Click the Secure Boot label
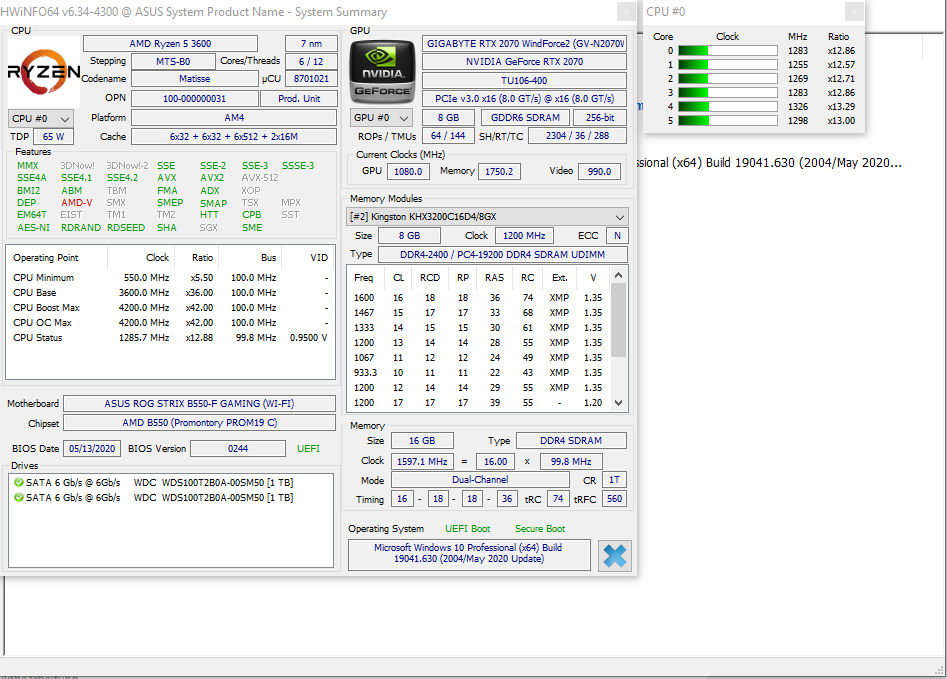This screenshot has width=947, height=679. pos(540,529)
